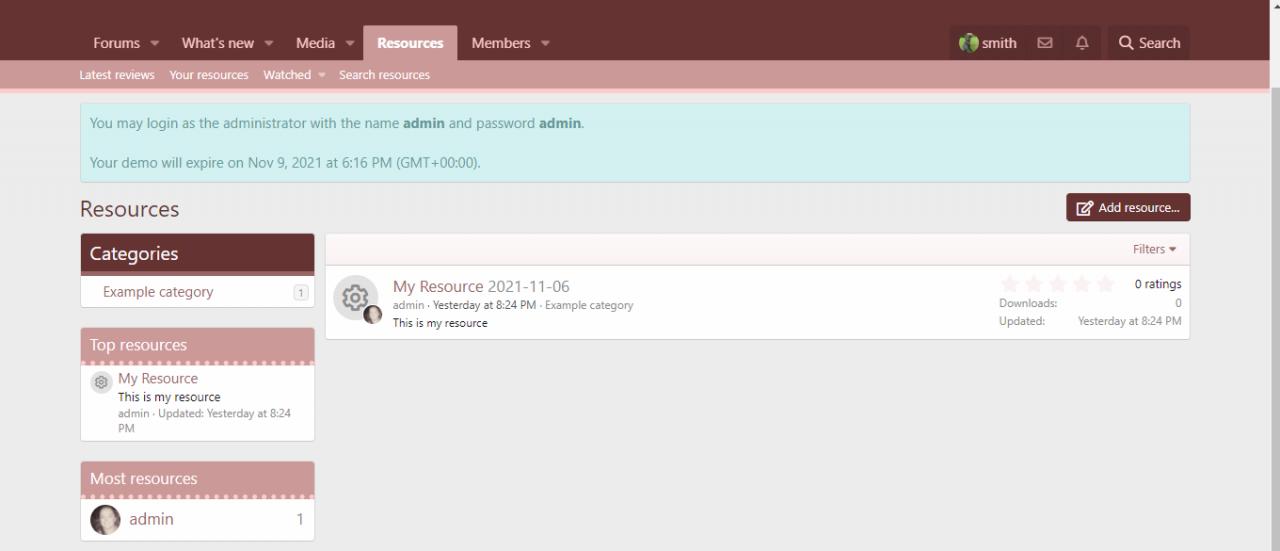Click the small author avatar on resource icon

click(x=373, y=315)
